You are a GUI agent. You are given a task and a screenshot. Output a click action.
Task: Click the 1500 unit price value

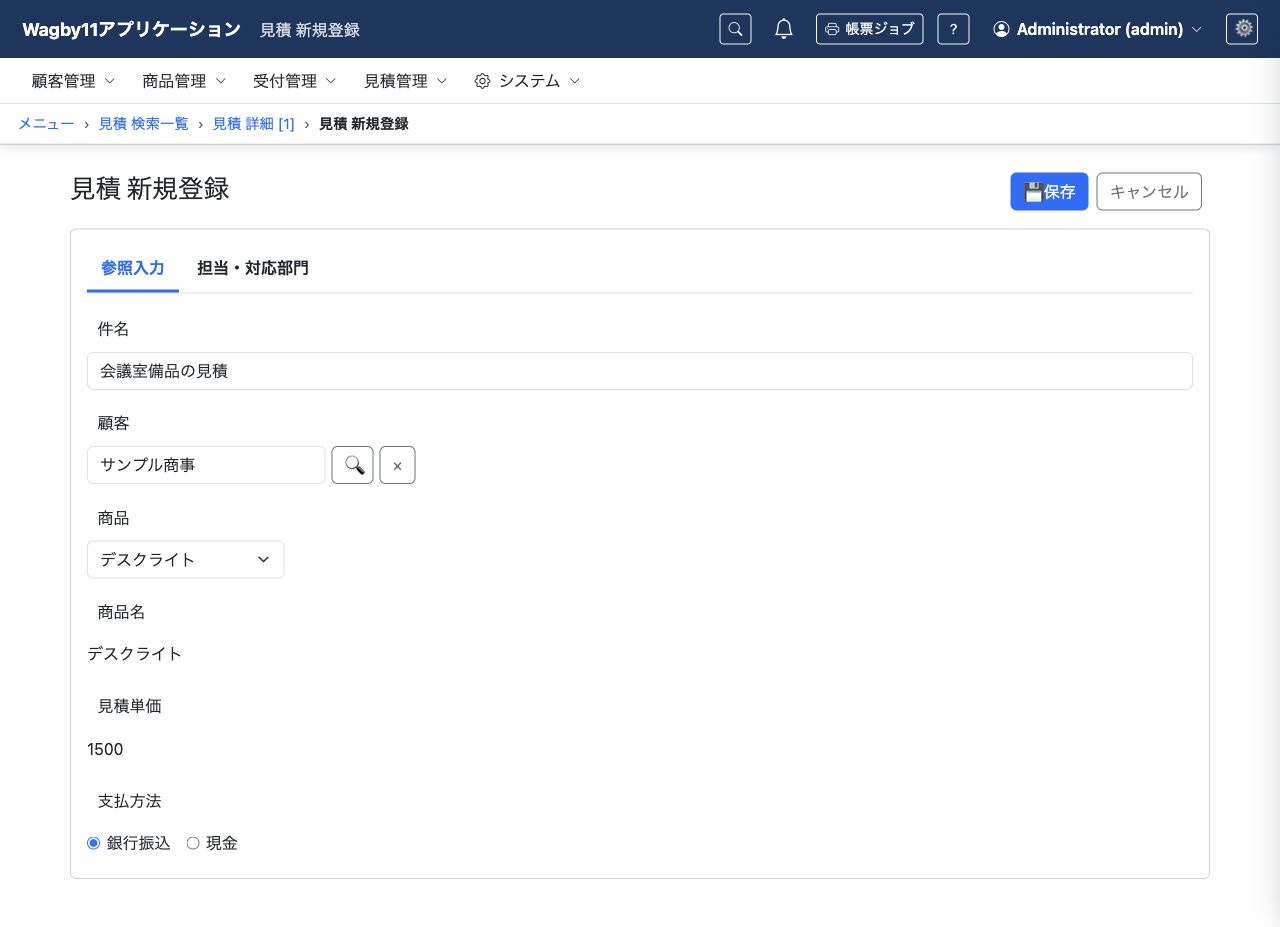[105, 749]
